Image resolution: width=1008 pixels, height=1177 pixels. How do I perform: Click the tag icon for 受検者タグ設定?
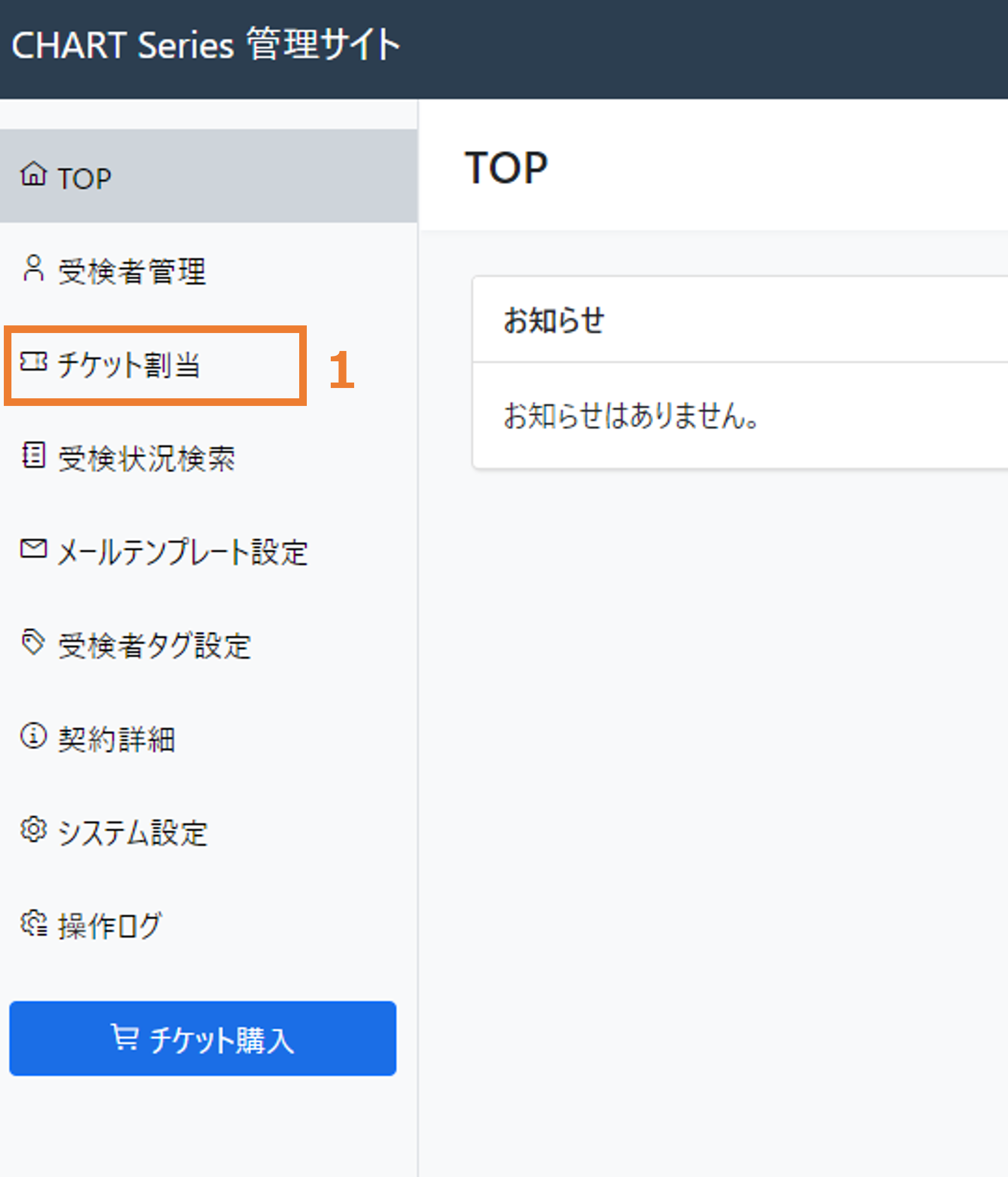pyautogui.click(x=33, y=643)
